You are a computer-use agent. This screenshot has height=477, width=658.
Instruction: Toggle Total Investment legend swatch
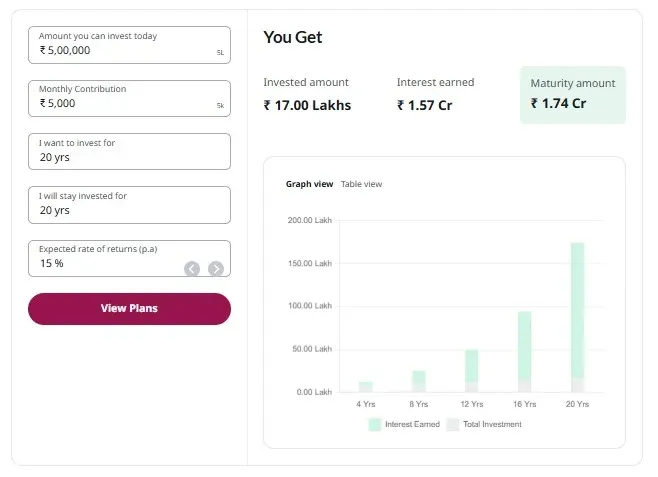(x=453, y=424)
